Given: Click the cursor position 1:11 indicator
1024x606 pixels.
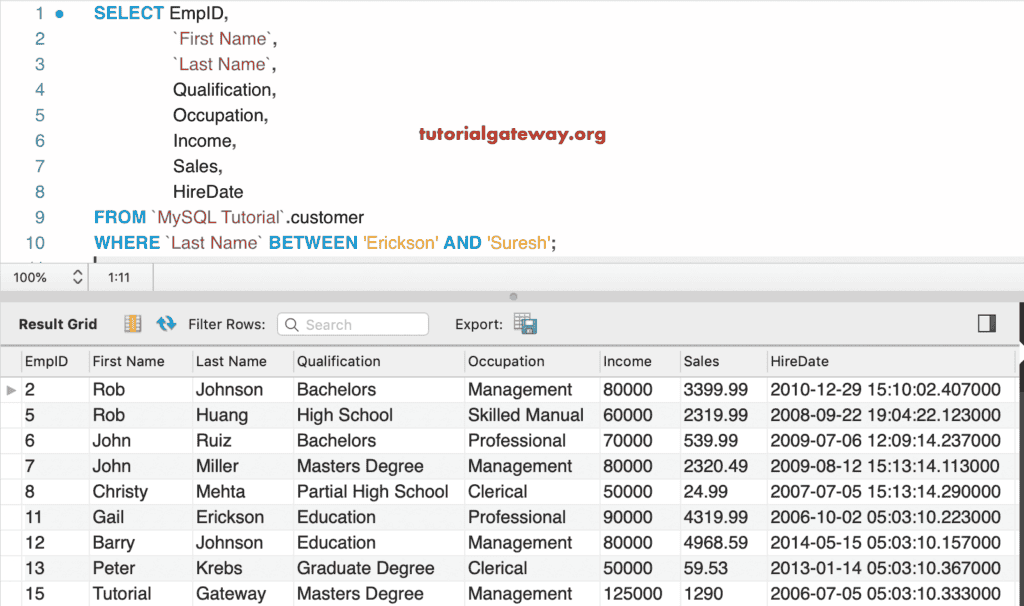Looking at the screenshot, I should click(119, 277).
